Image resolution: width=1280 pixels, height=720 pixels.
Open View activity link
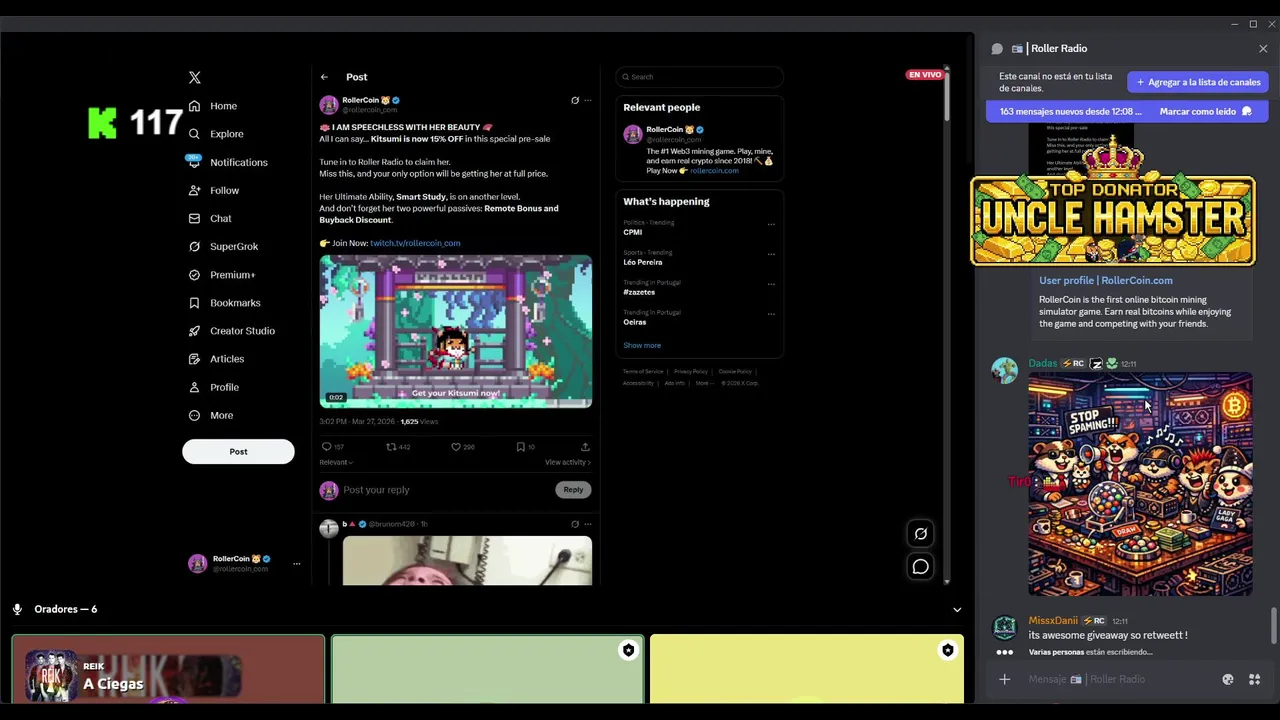click(x=568, y=462)
